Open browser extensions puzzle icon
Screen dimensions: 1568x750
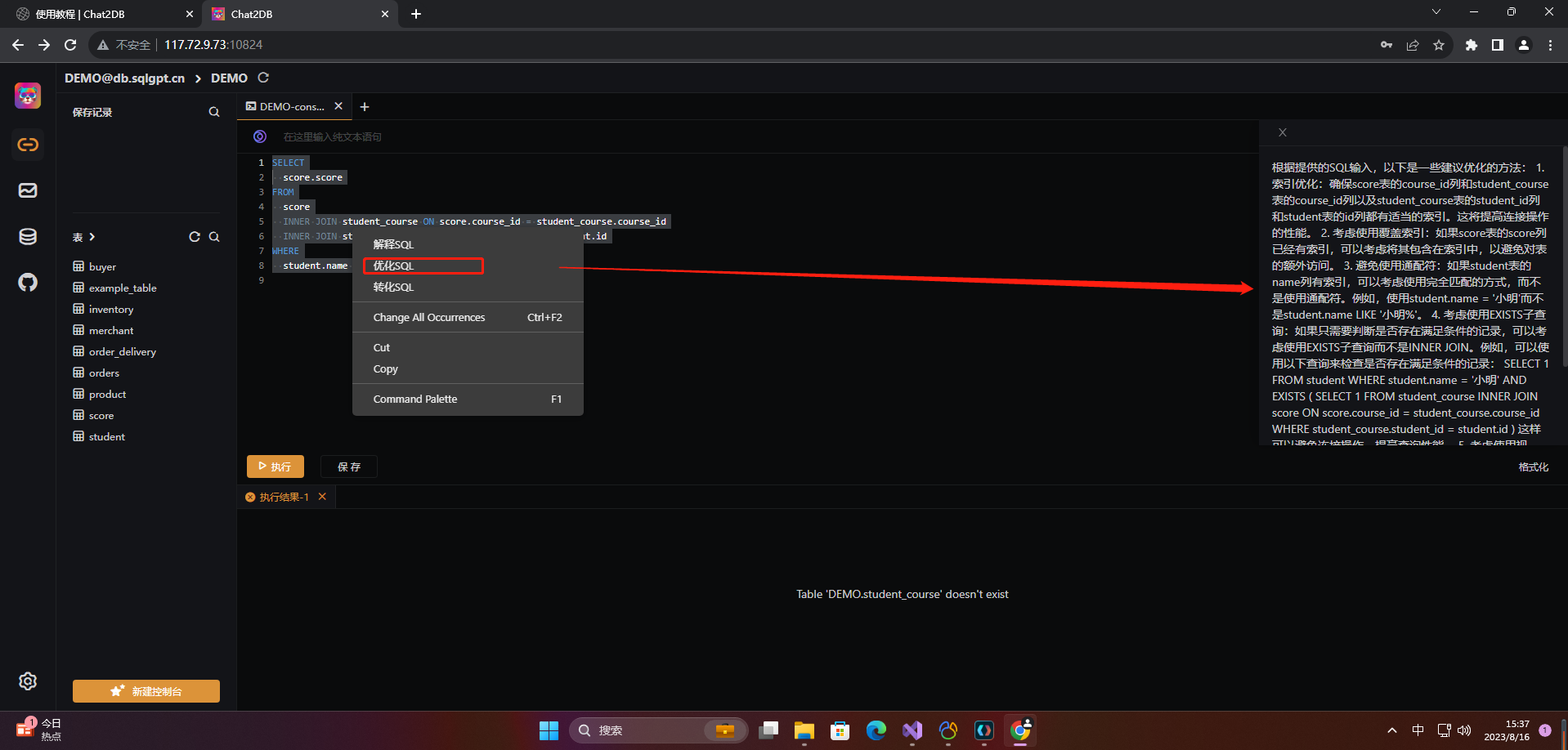pyautogui.click(x=1472, y=45)
